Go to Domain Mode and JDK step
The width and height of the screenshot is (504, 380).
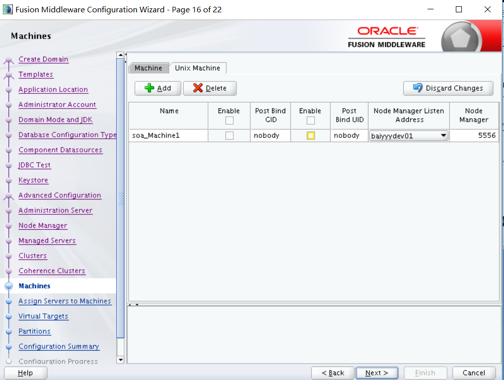55,120
